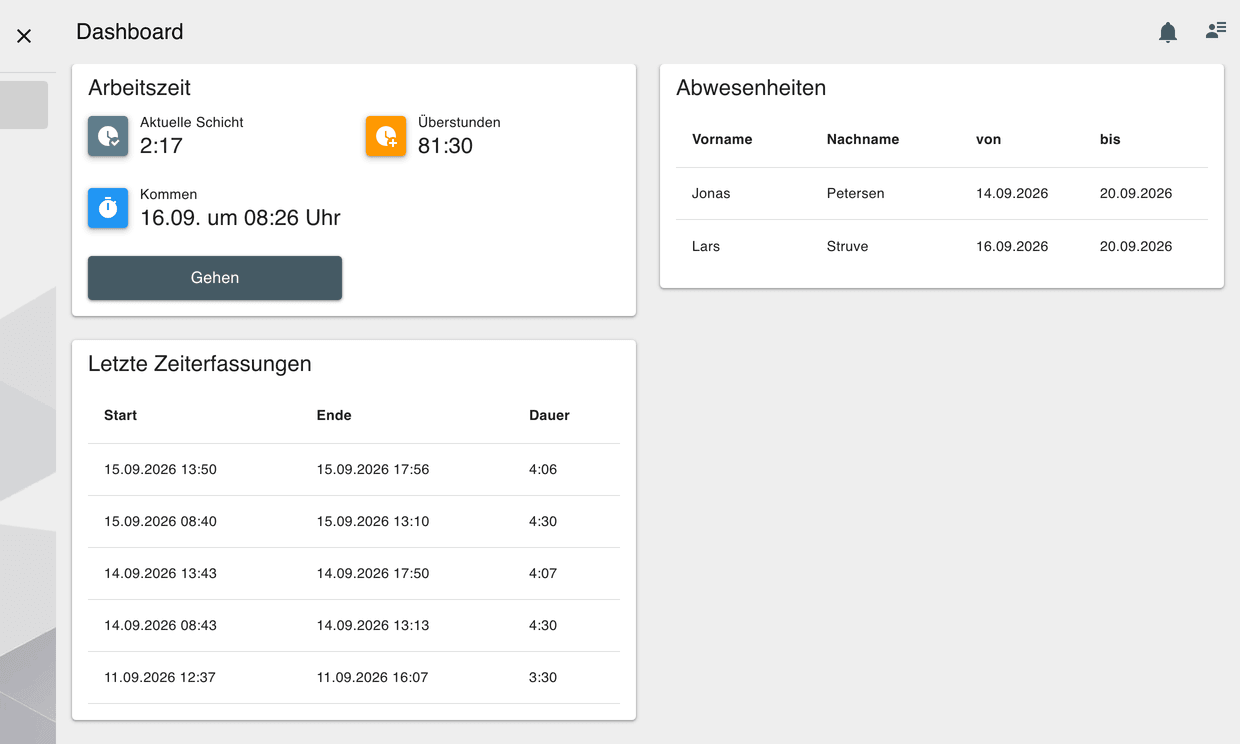
Task: Click the bis column header
Action: pos(1110,139)
